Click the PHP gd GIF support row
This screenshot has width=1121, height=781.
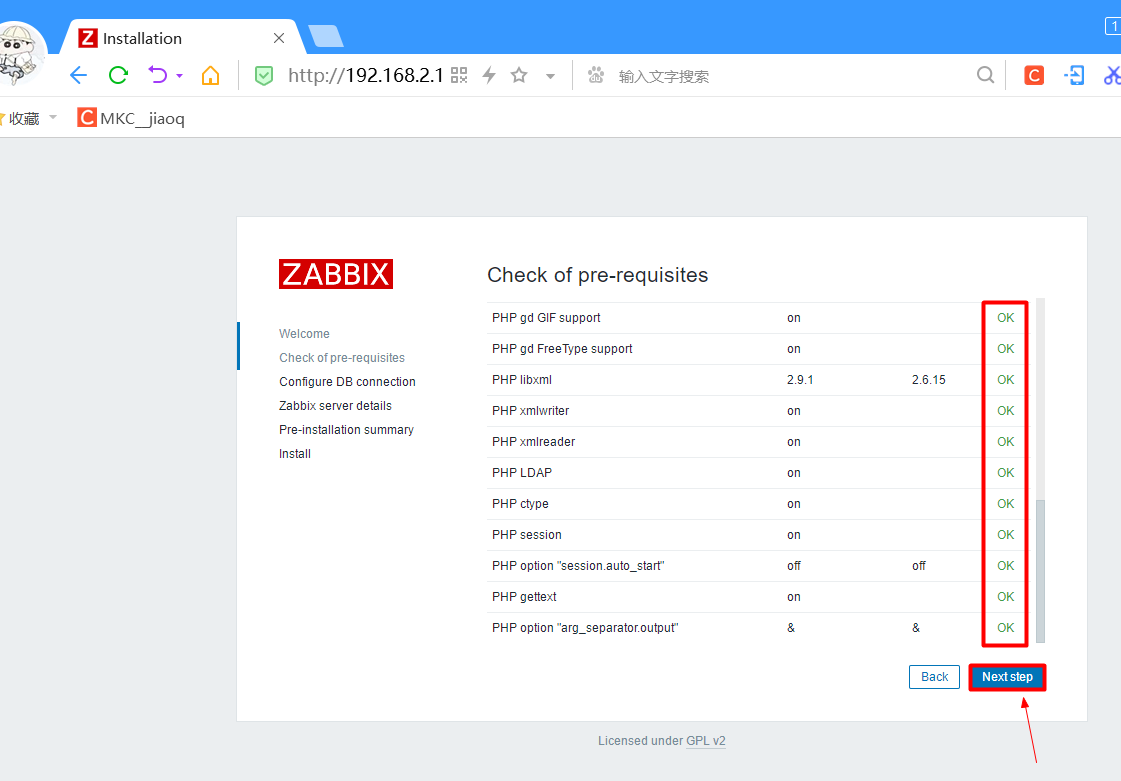759,318
